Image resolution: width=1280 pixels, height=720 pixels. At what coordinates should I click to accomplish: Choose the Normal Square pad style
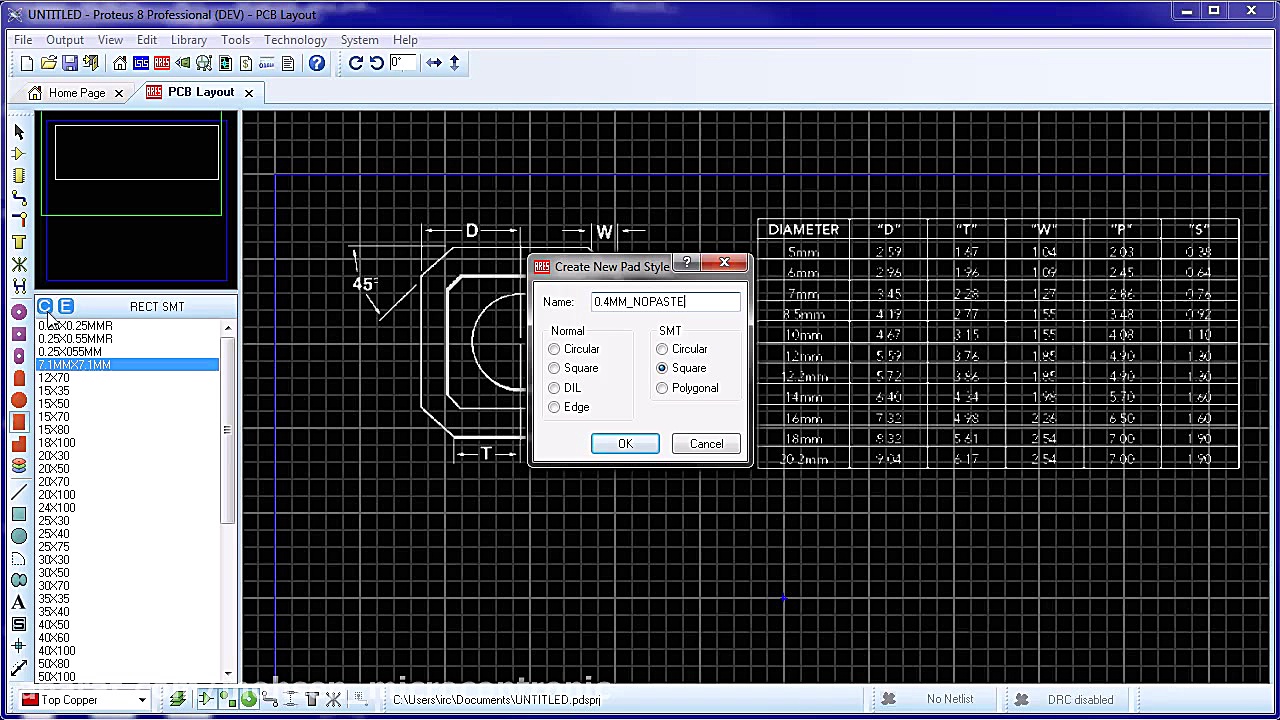point(554,368)
